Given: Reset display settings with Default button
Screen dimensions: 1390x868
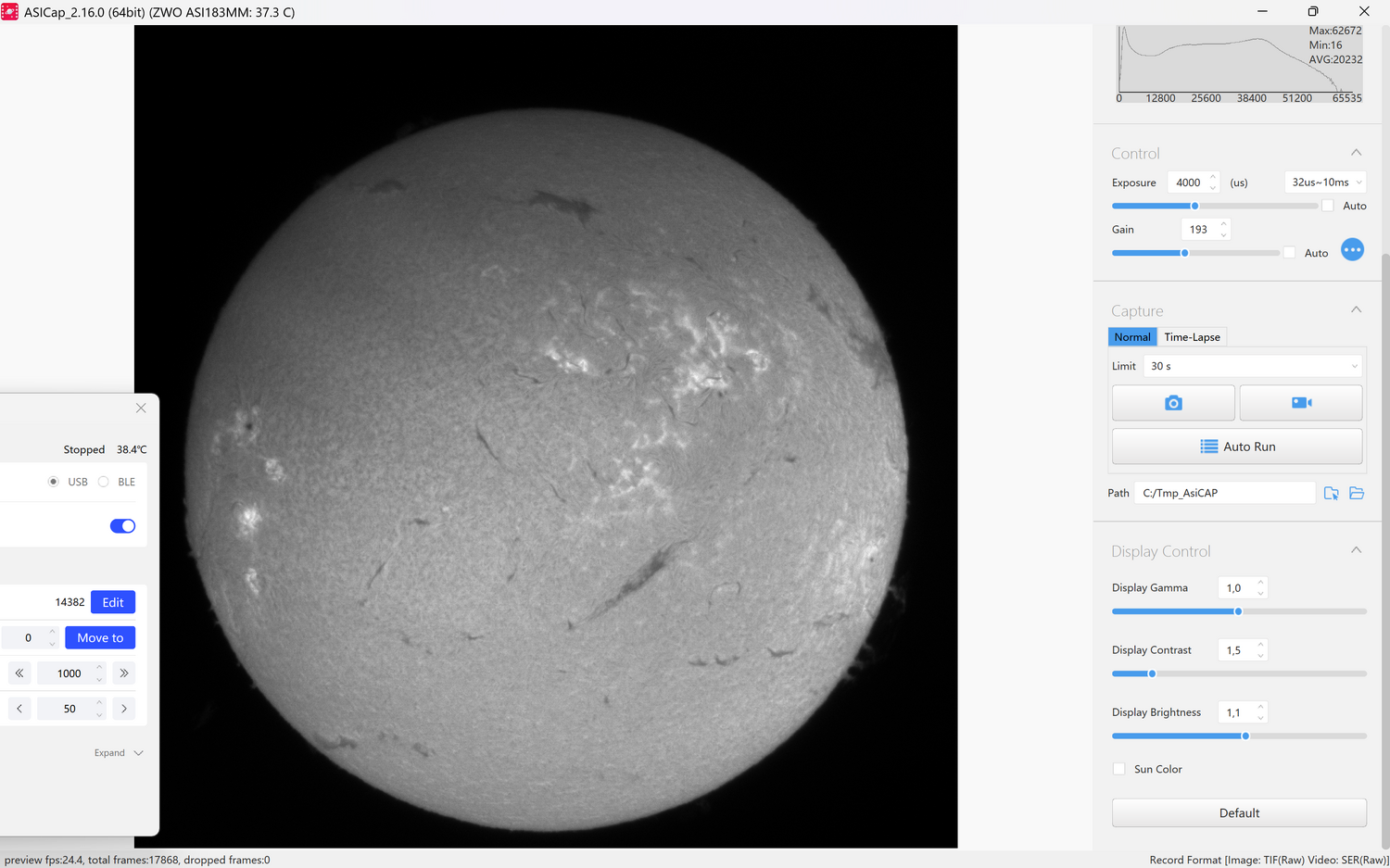Looking at the screenshot, I should (1239, 813).
